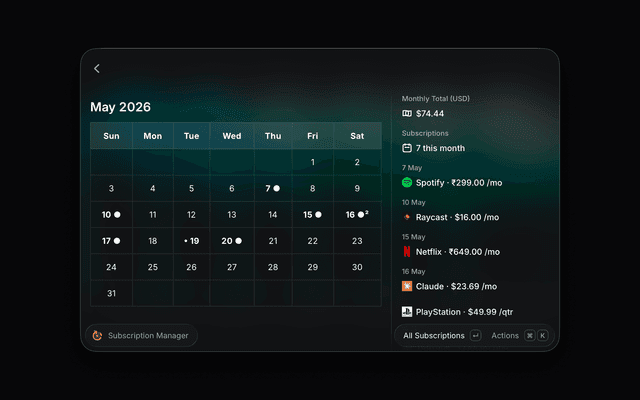This screenshot has height=400, width=640.
Task: Click the calendar icon beside 7 this month
Action: pyautogui.click(x=407, y=148)
